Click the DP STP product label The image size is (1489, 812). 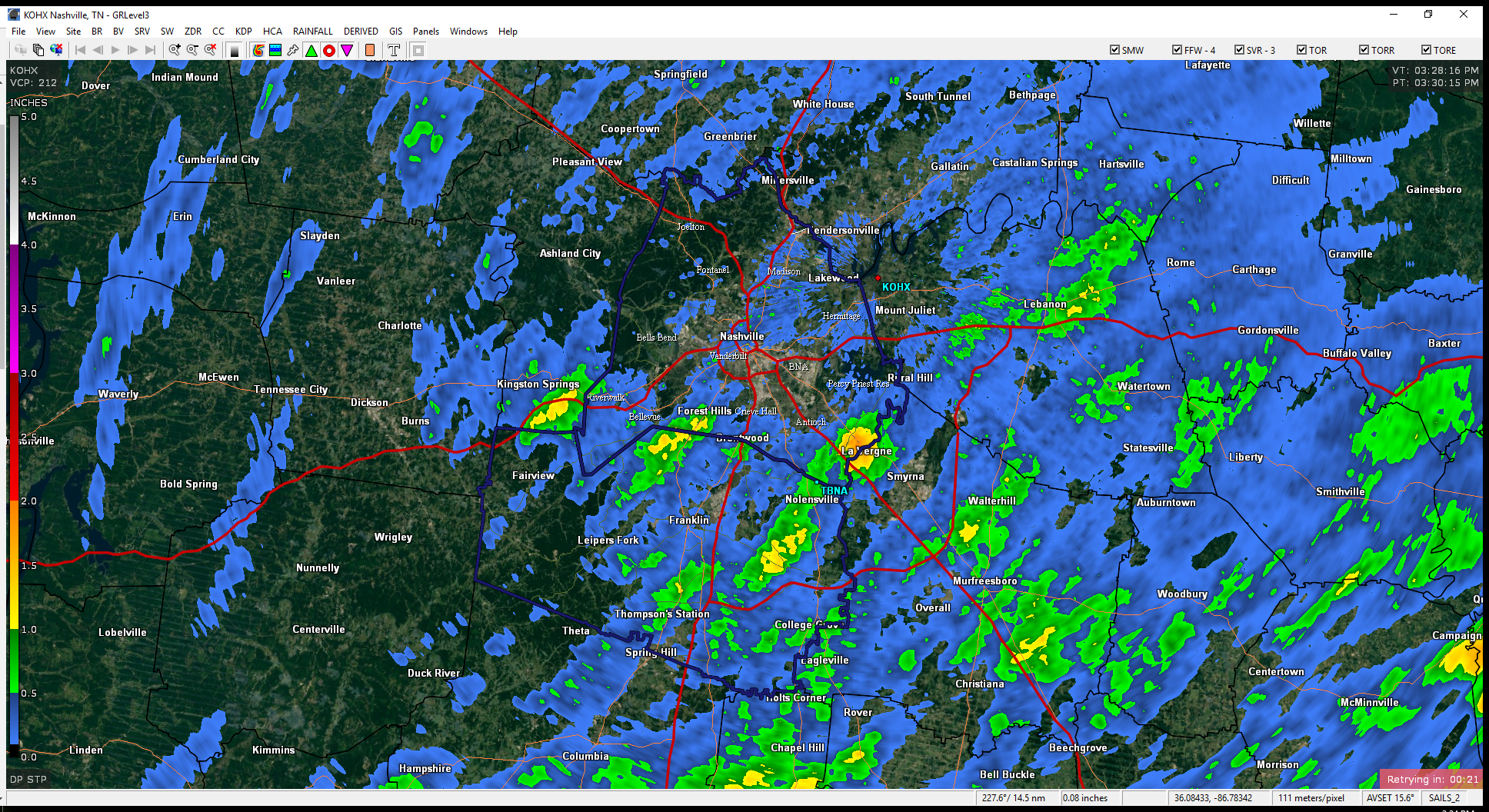pos(28,779)
